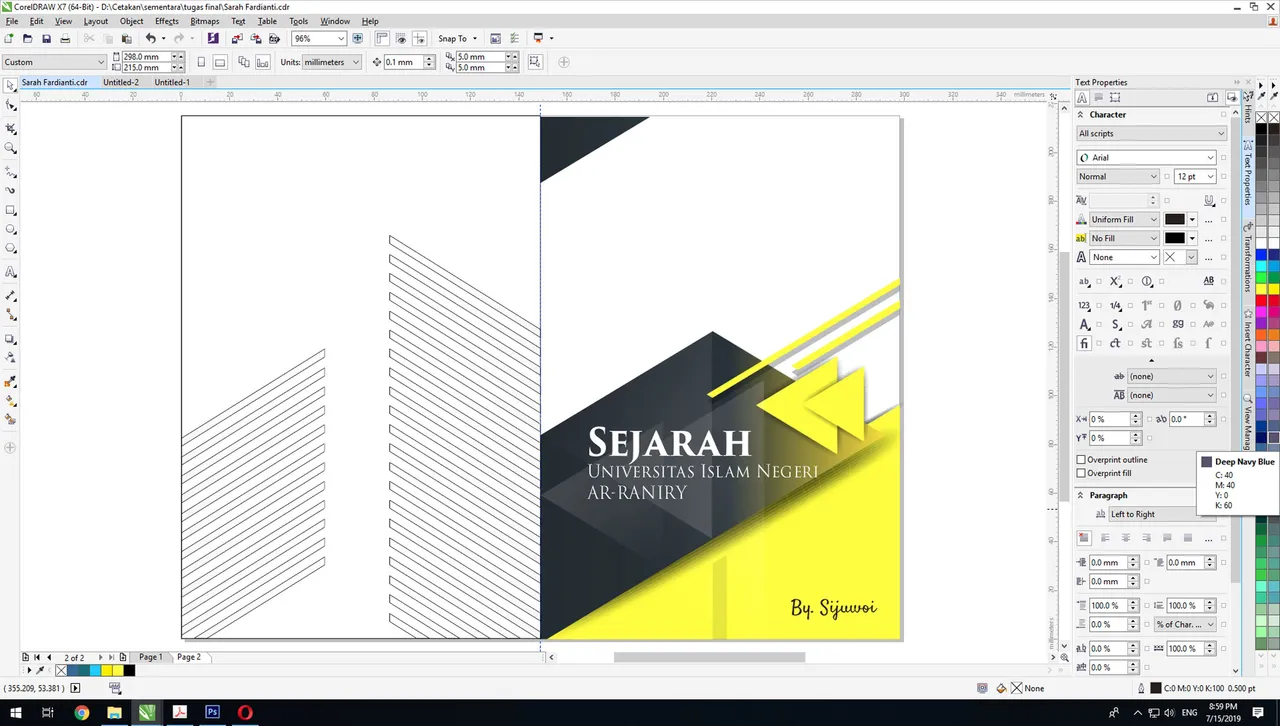This screenshot has height=726, width=1280.
Task: Open the All scripts dropdown
Action: click(x=1221, y=133)
